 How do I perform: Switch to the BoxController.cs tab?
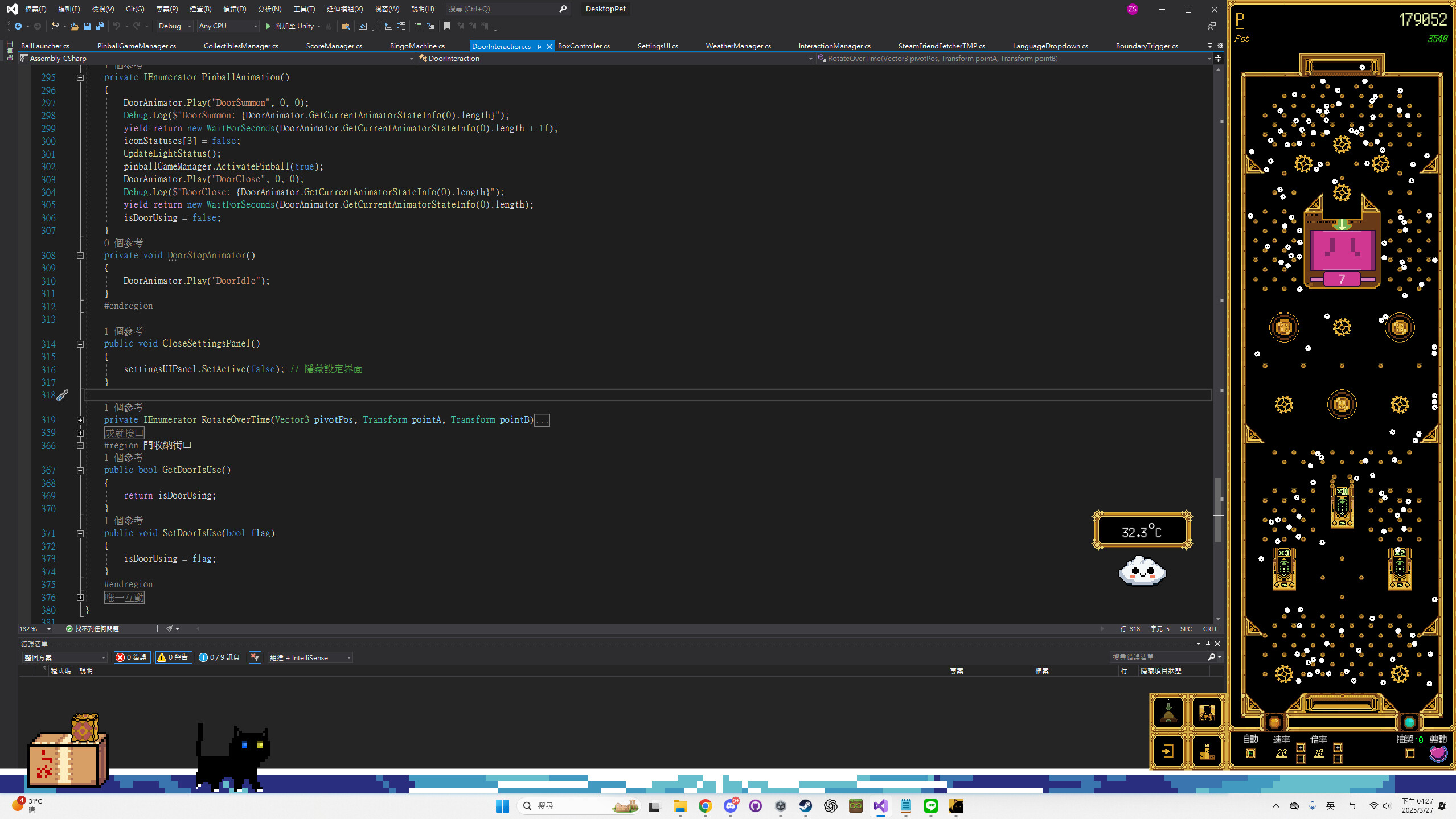point(583,46)
